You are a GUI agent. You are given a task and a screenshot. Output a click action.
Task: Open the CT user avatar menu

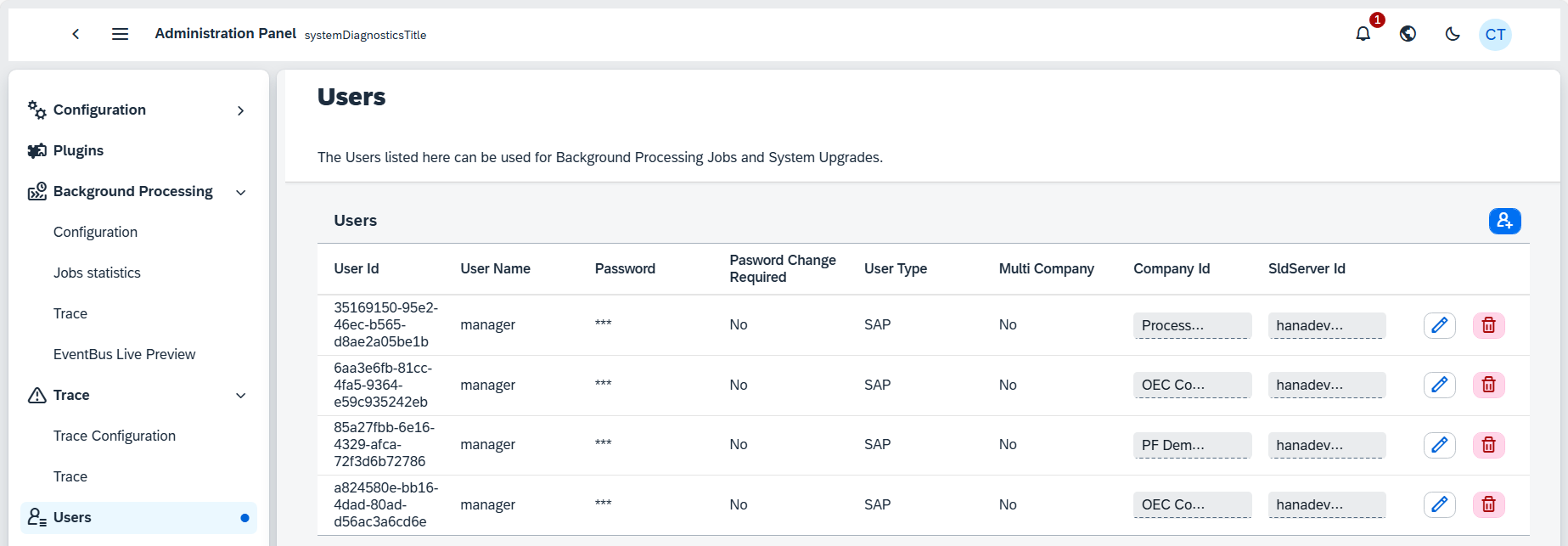[x=1495, y=35]
